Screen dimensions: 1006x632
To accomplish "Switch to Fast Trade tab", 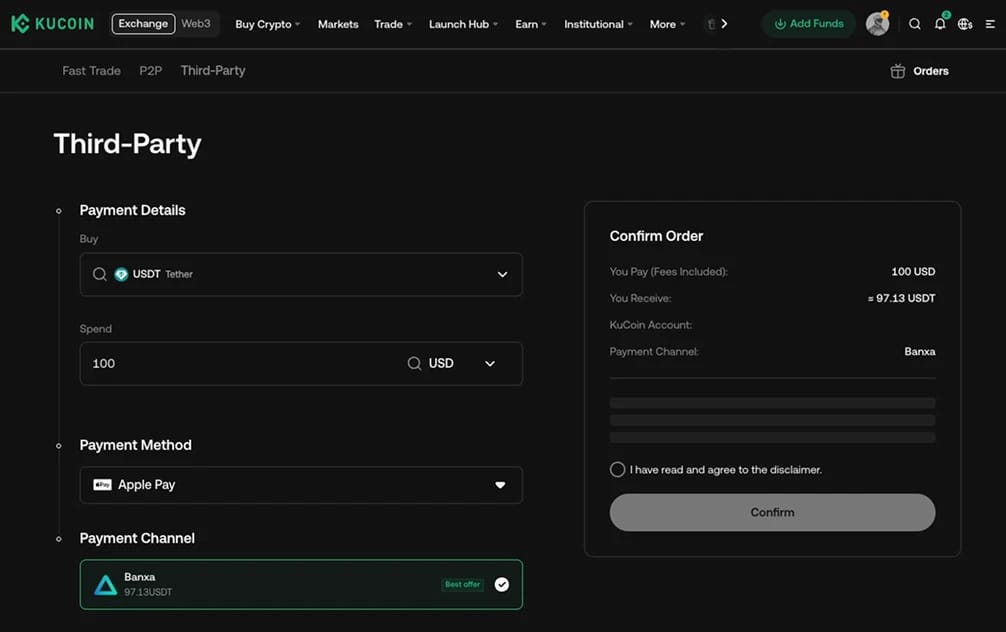I will pyautogui.click(x=91, y=71).
